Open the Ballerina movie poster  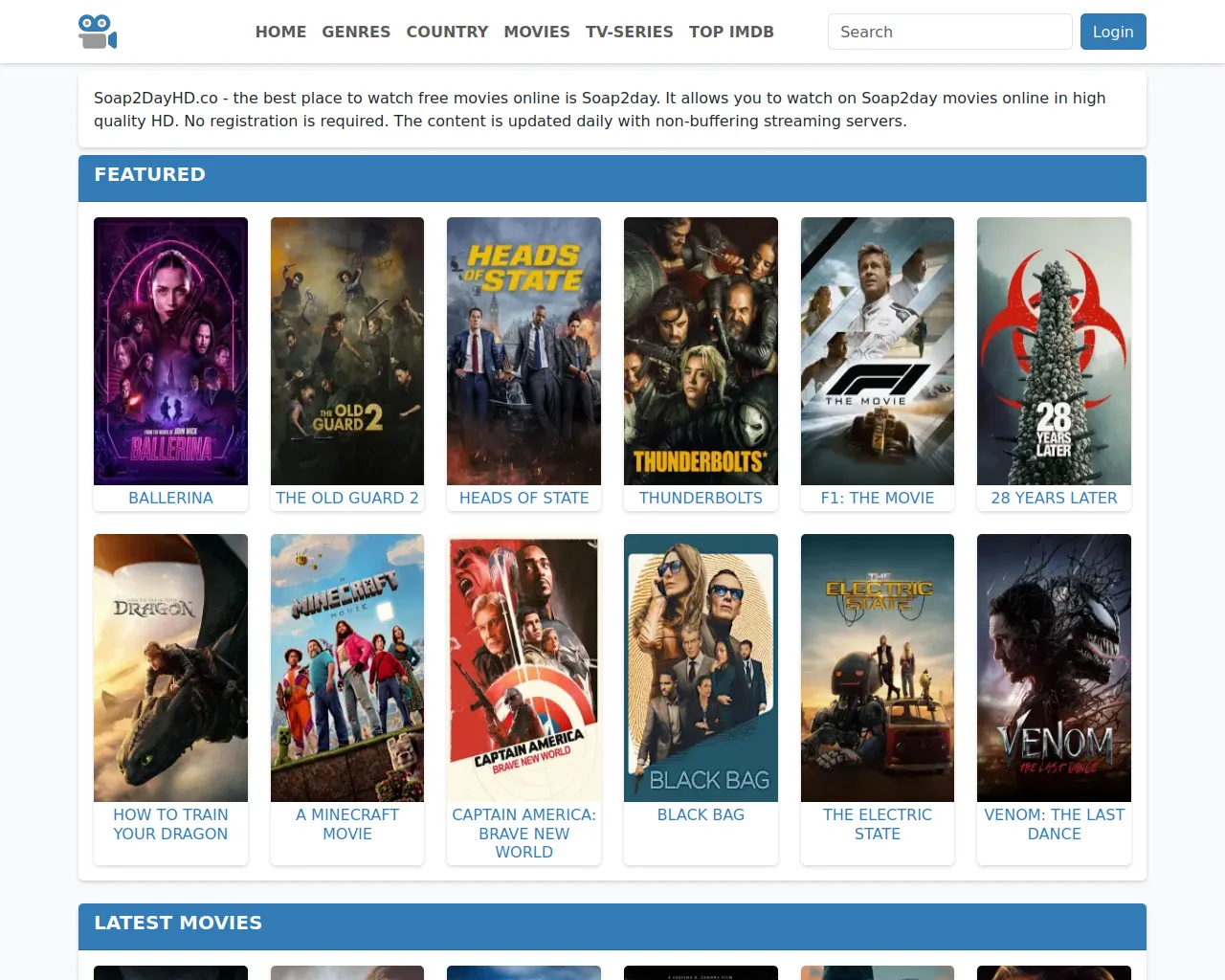[170, 351]
